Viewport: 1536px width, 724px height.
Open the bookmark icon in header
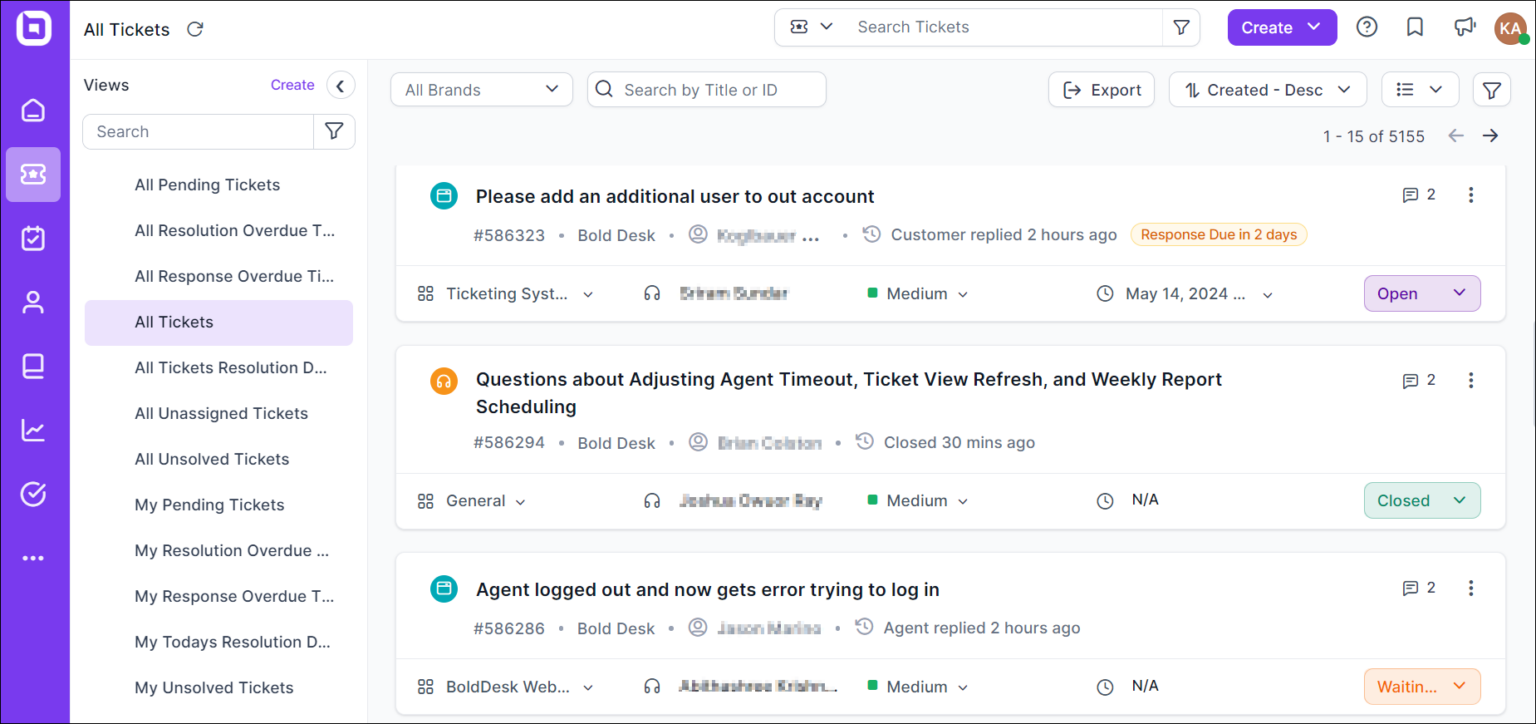coord(1415,27)
